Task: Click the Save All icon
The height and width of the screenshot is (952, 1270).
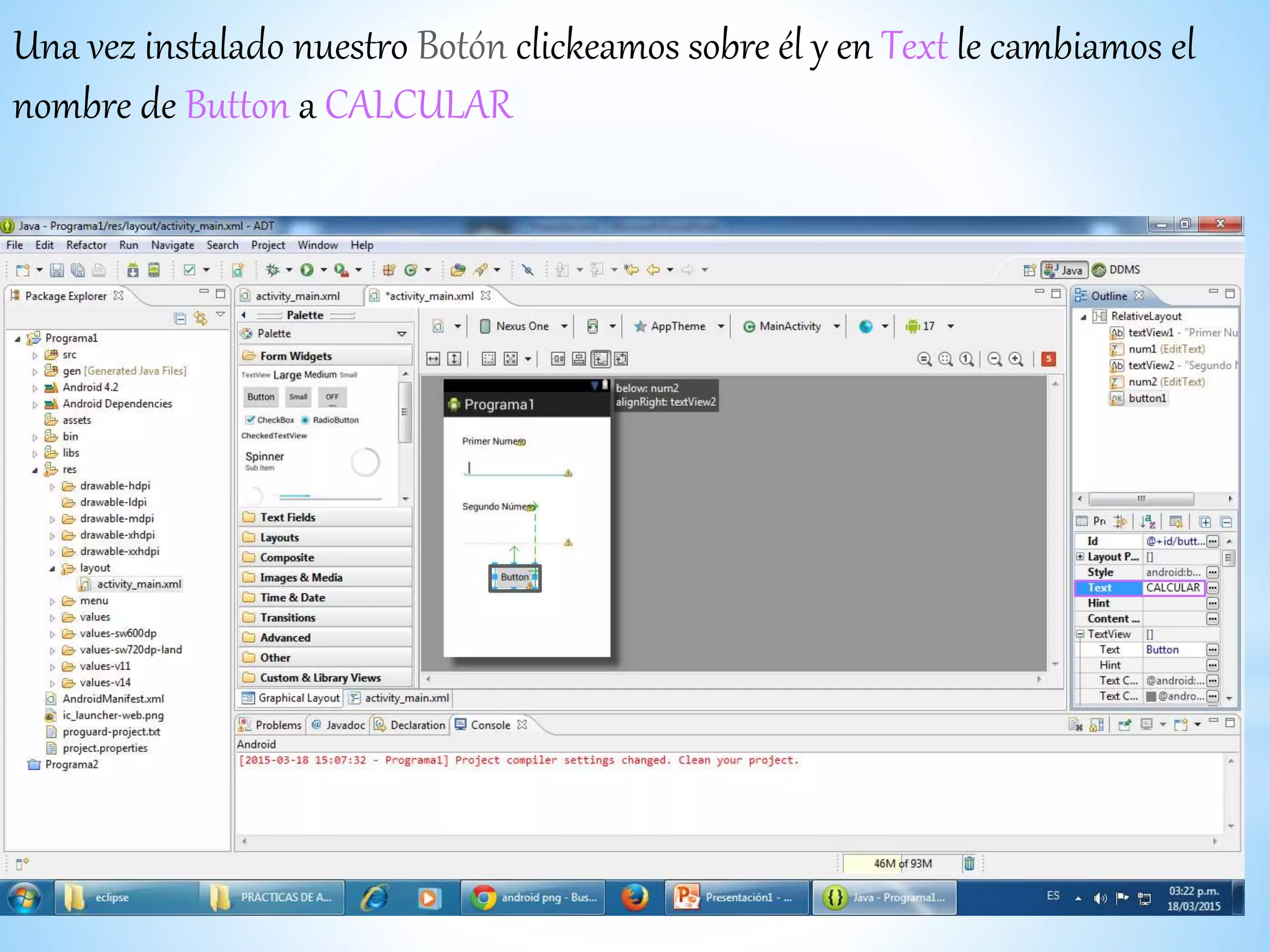Action: coord(78,270)
